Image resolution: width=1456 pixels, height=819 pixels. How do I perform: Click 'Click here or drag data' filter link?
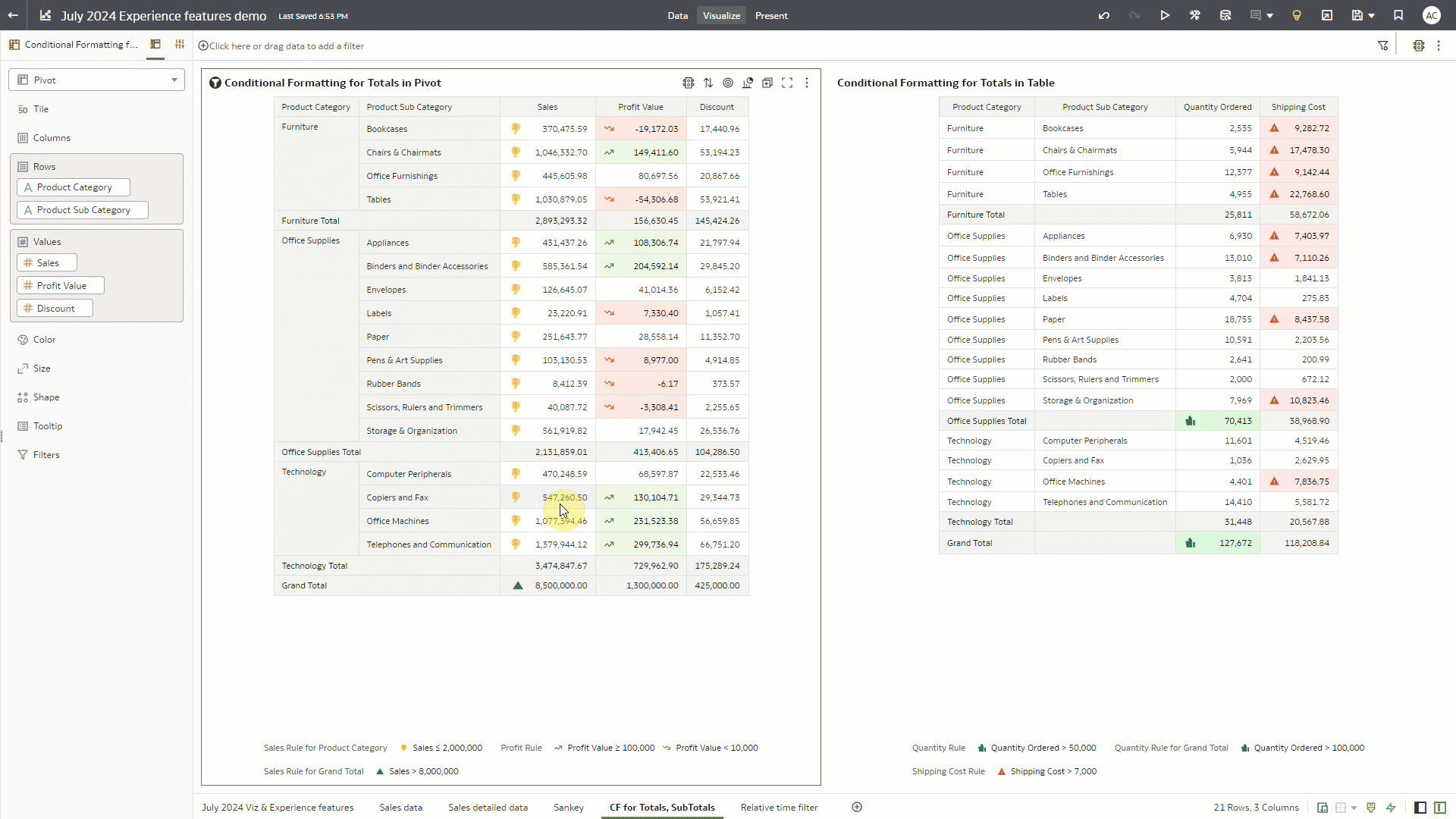point(286,45)
